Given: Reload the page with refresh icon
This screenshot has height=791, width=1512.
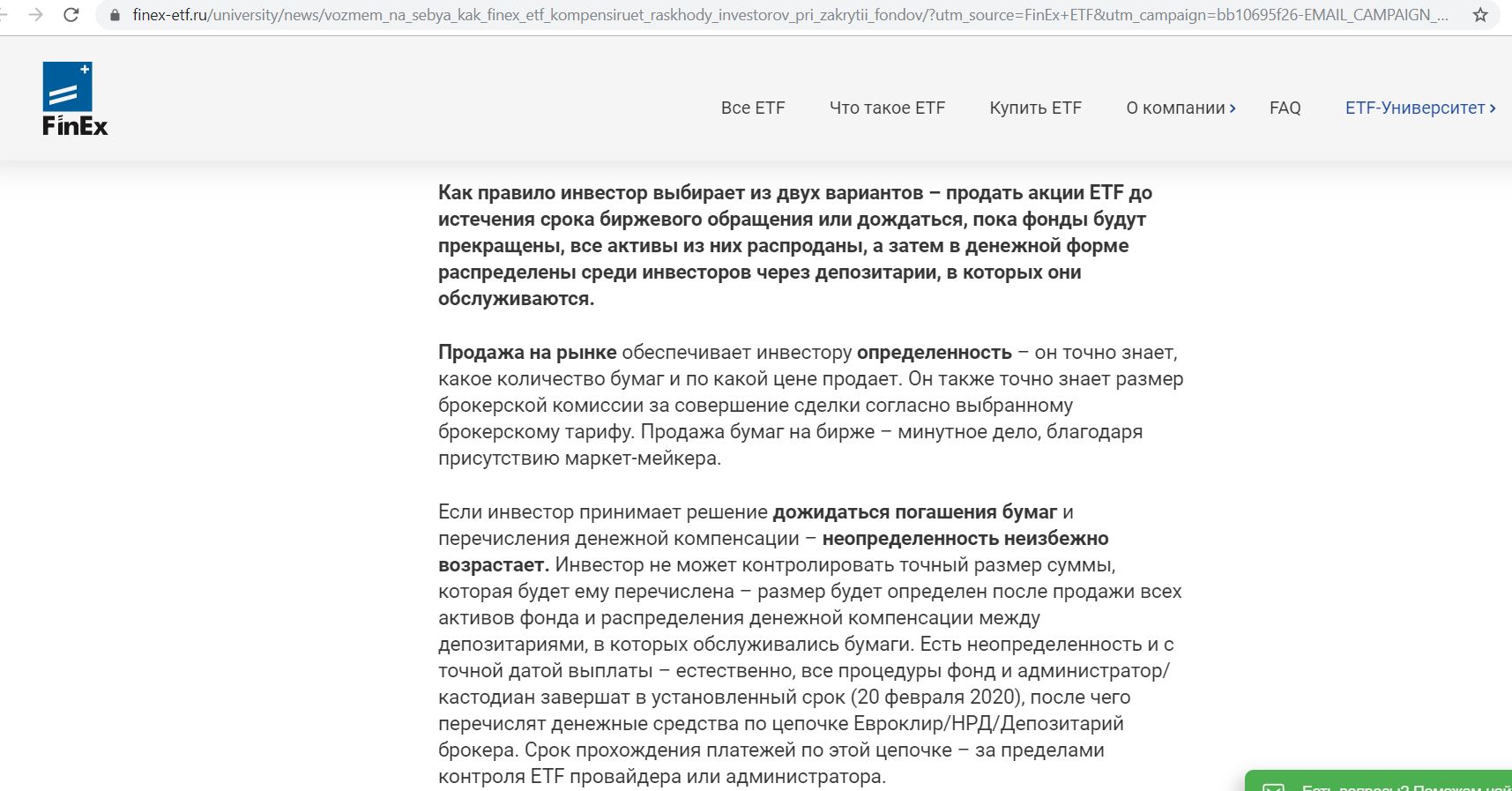Looking at the screenshot, I should tap(71, 15).
